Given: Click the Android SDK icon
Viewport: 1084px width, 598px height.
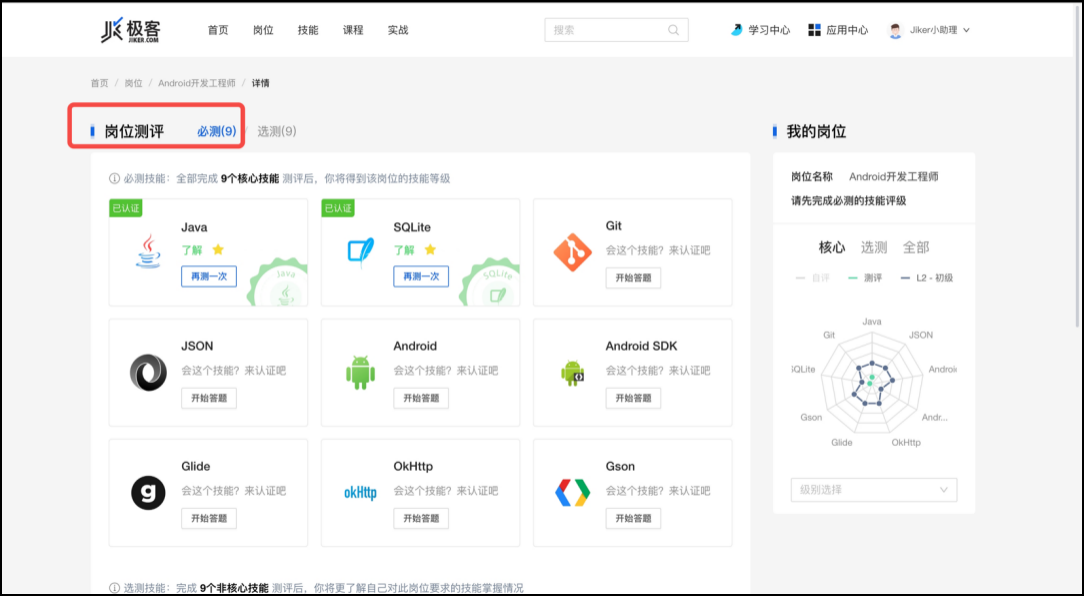Looking at the screenshot, I should [573, 373].
